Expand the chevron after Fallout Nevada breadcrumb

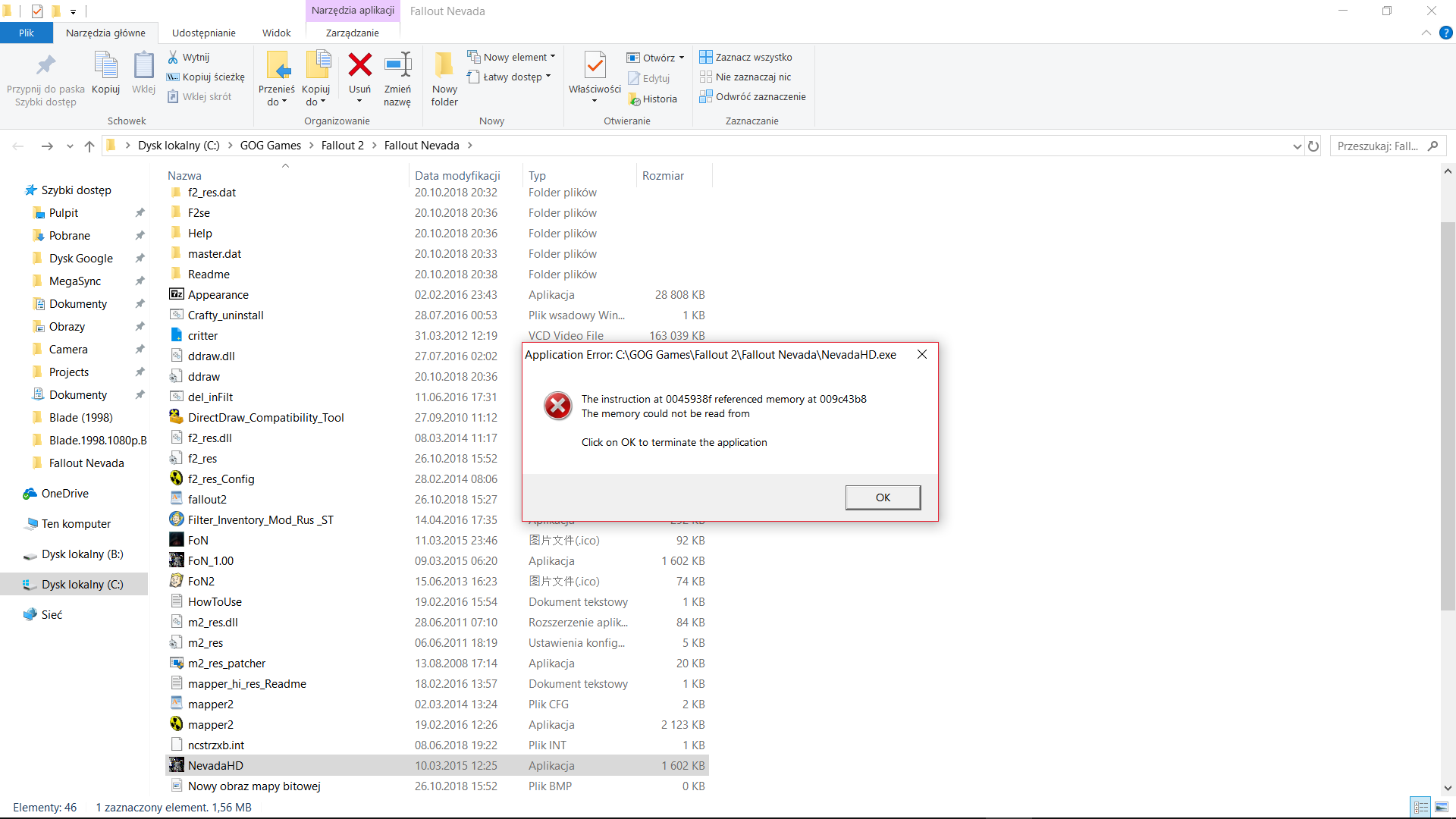tap(469, 146)
